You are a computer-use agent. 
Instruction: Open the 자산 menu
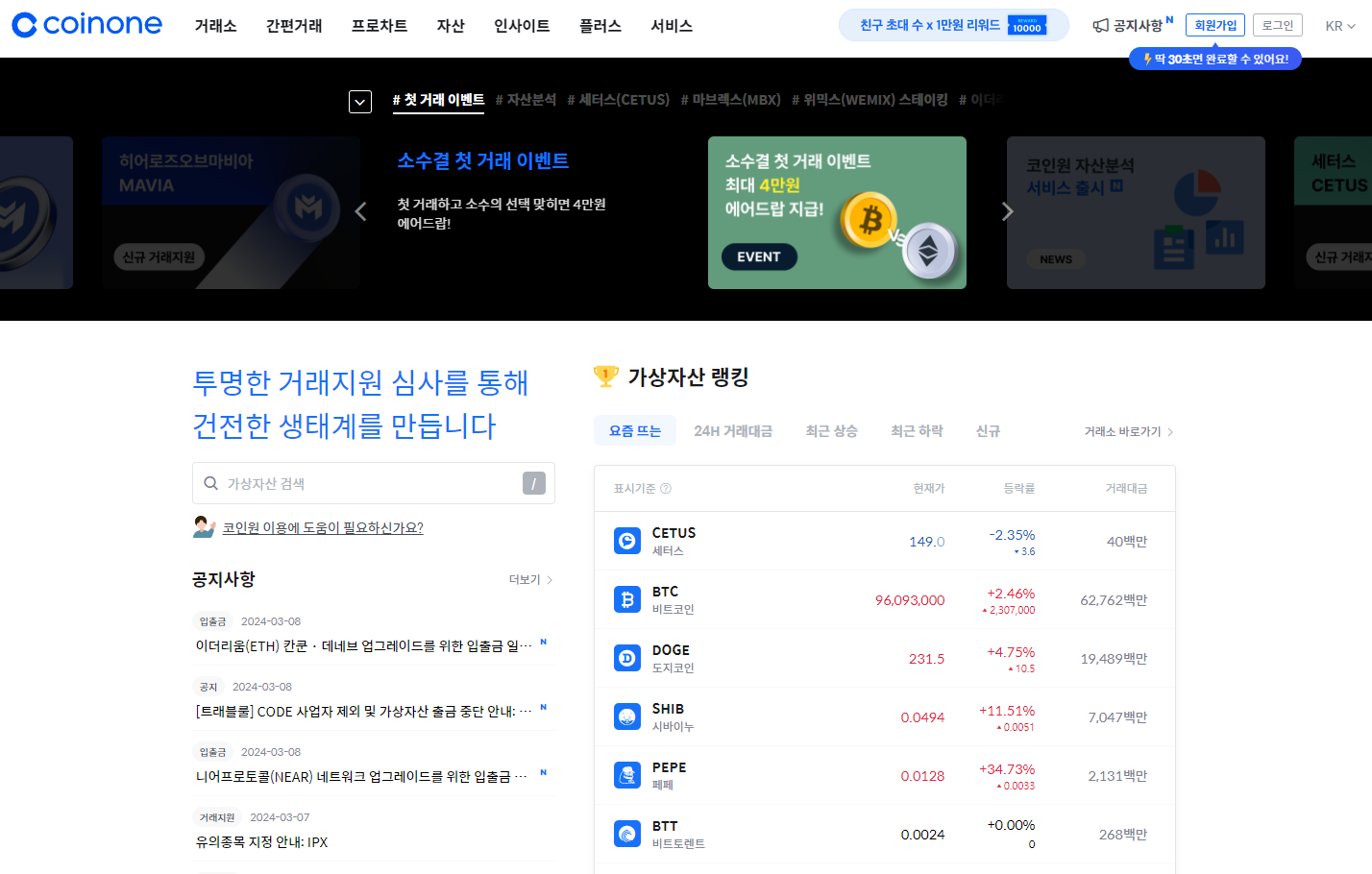(451, 26)
